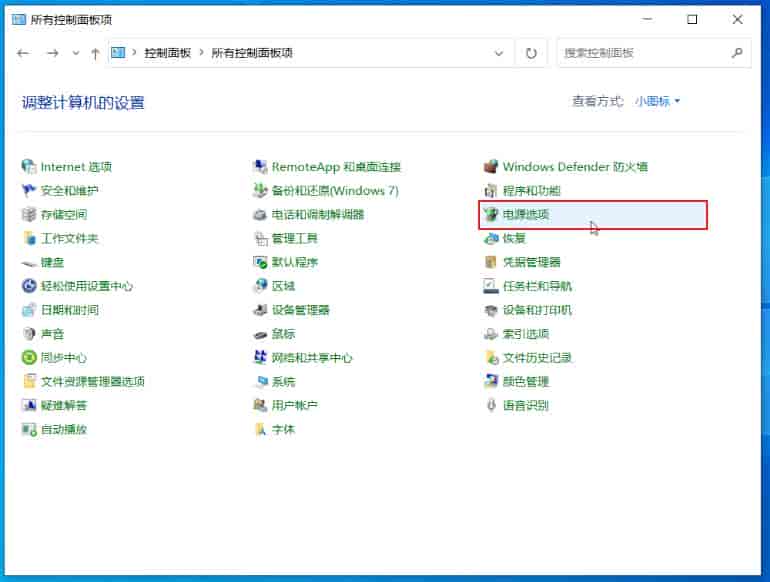Open the 同步中心 green icon
Viewport: 770px width, 582px height.
coord(29,358)
